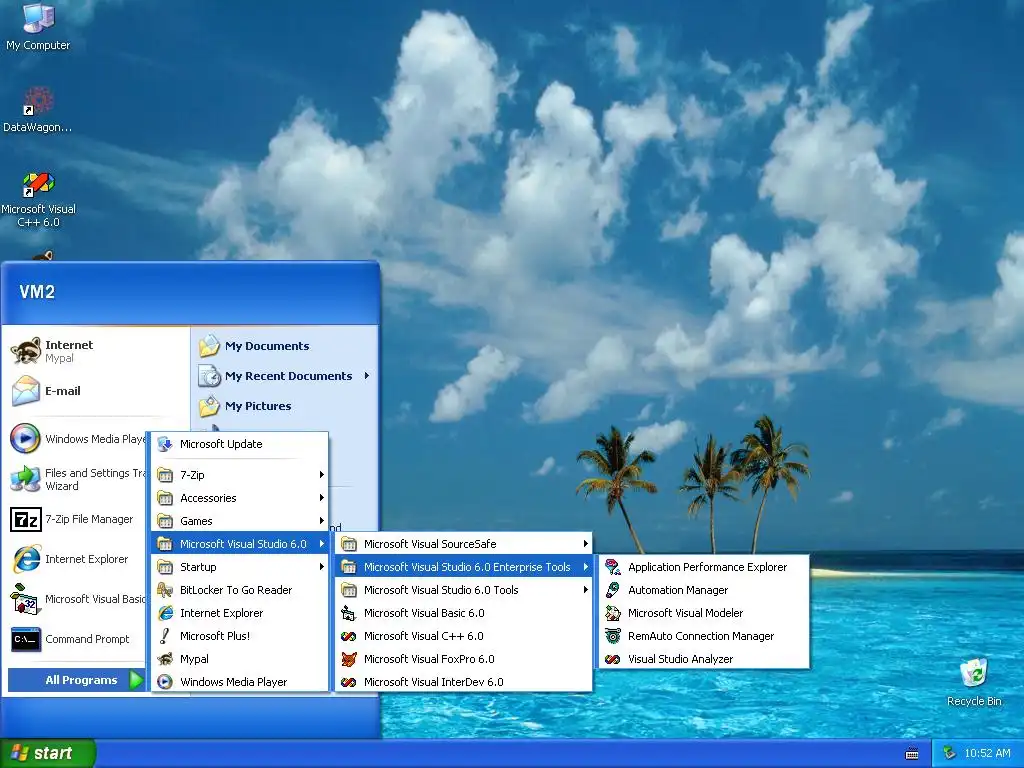The image size is (1024, 768).
Task: Click the 7-Zip File Manager icon
Action: coord(25,519)
